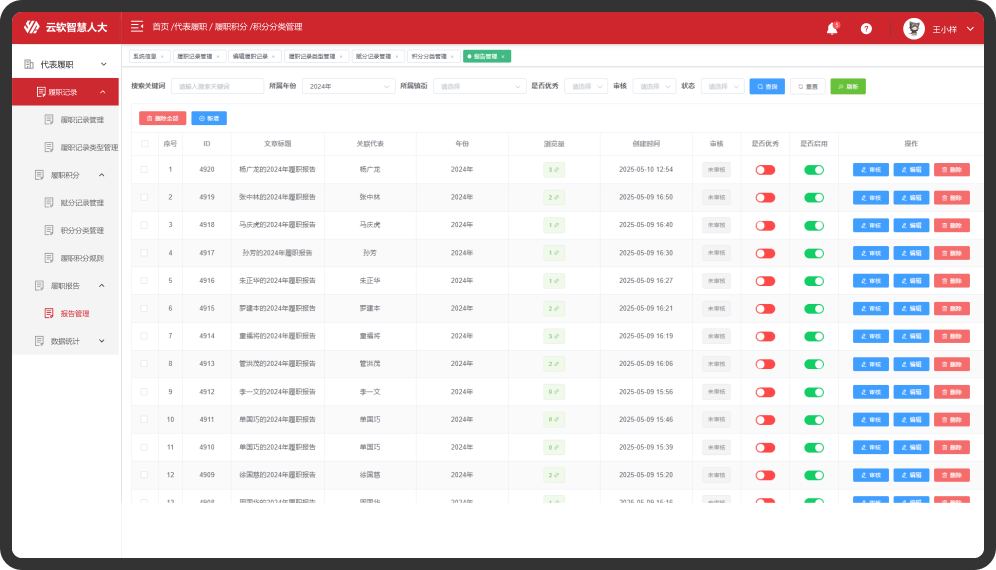The image size is (996, 570).
Task: Close the 系统信息 tab via its x icon
Action: click(164, 57)
